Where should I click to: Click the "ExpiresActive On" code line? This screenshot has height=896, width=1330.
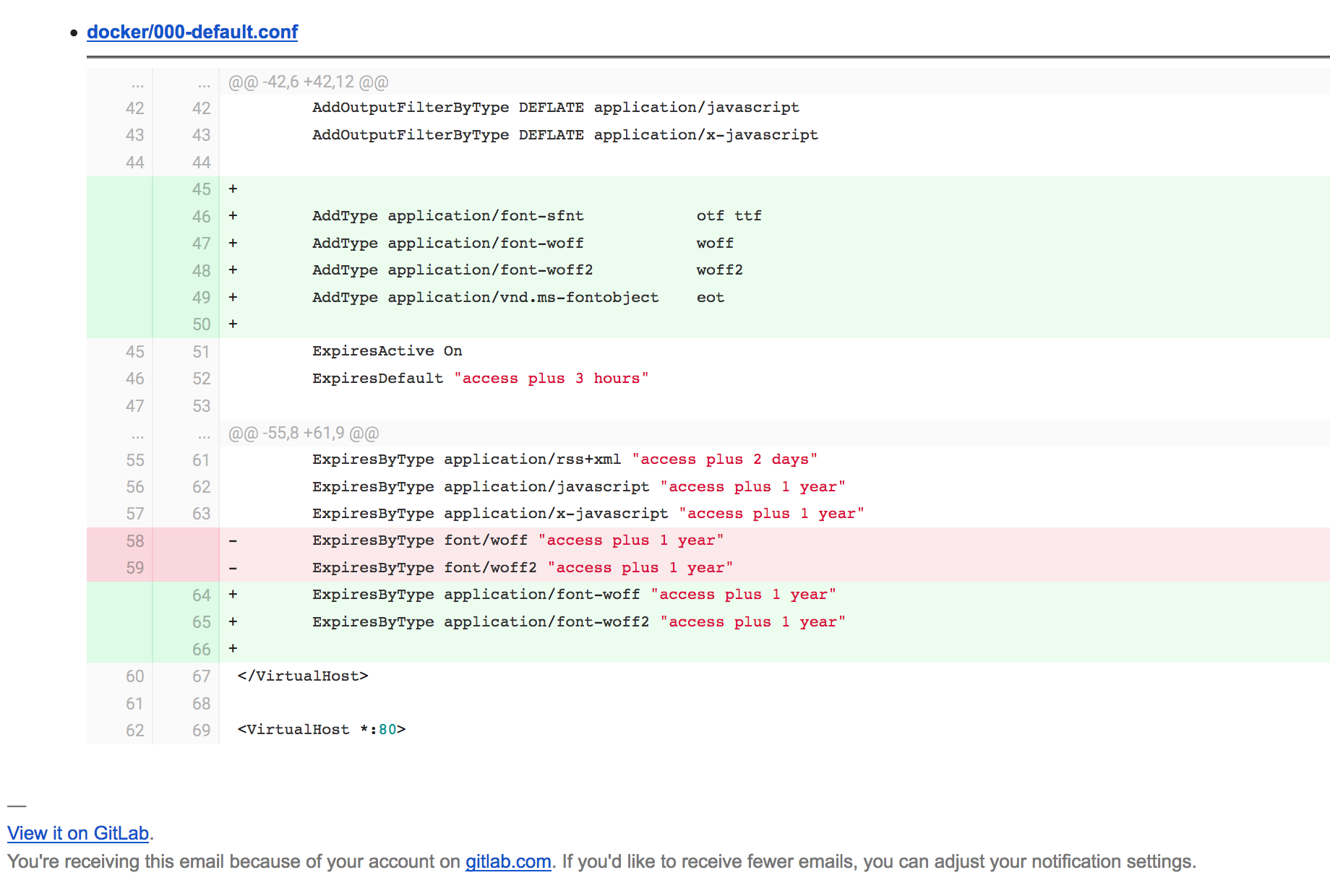[x=387, y=351]
